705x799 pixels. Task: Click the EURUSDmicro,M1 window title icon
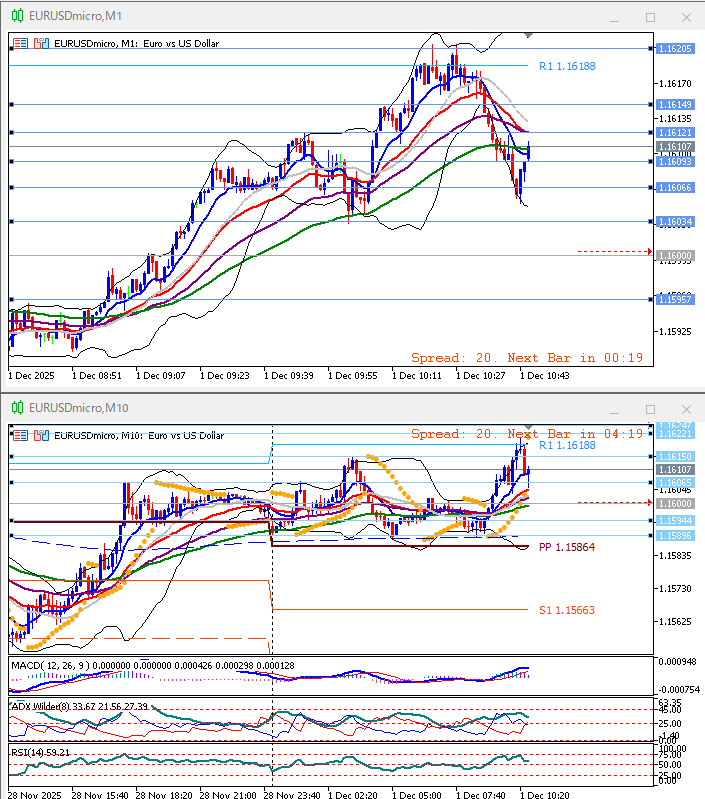[x=18, y=17]
